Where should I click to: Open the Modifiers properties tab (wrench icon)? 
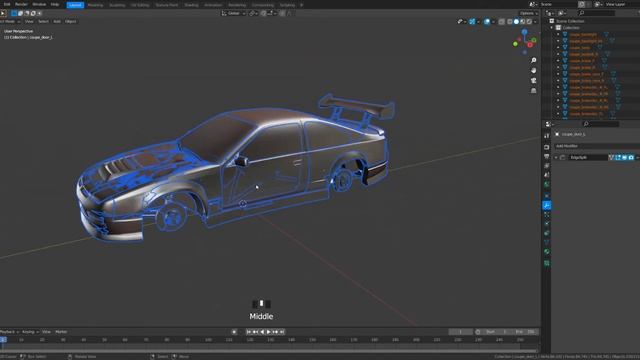click(x=547, y=205)
